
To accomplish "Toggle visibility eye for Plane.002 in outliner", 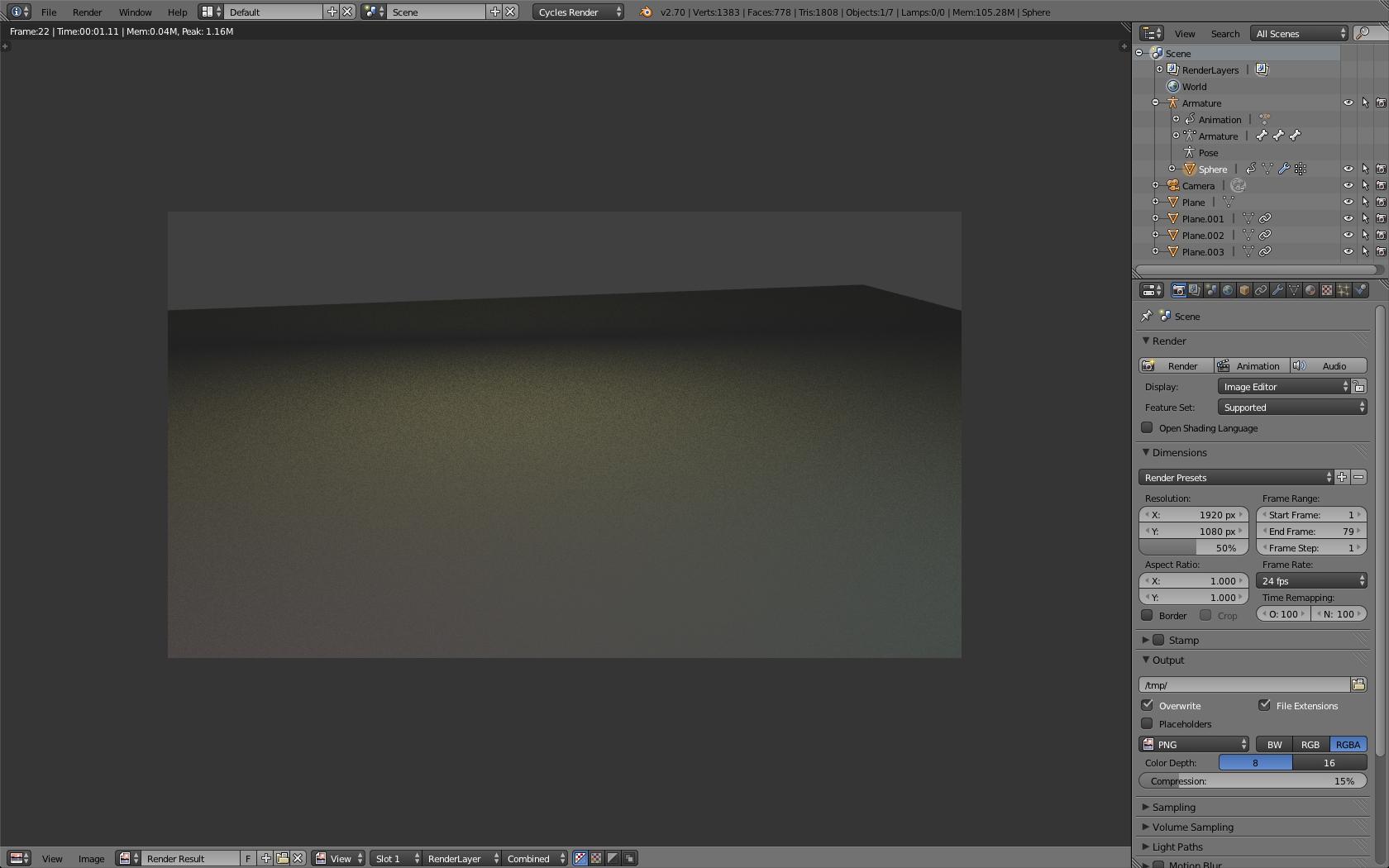I will pos(1348,235).
